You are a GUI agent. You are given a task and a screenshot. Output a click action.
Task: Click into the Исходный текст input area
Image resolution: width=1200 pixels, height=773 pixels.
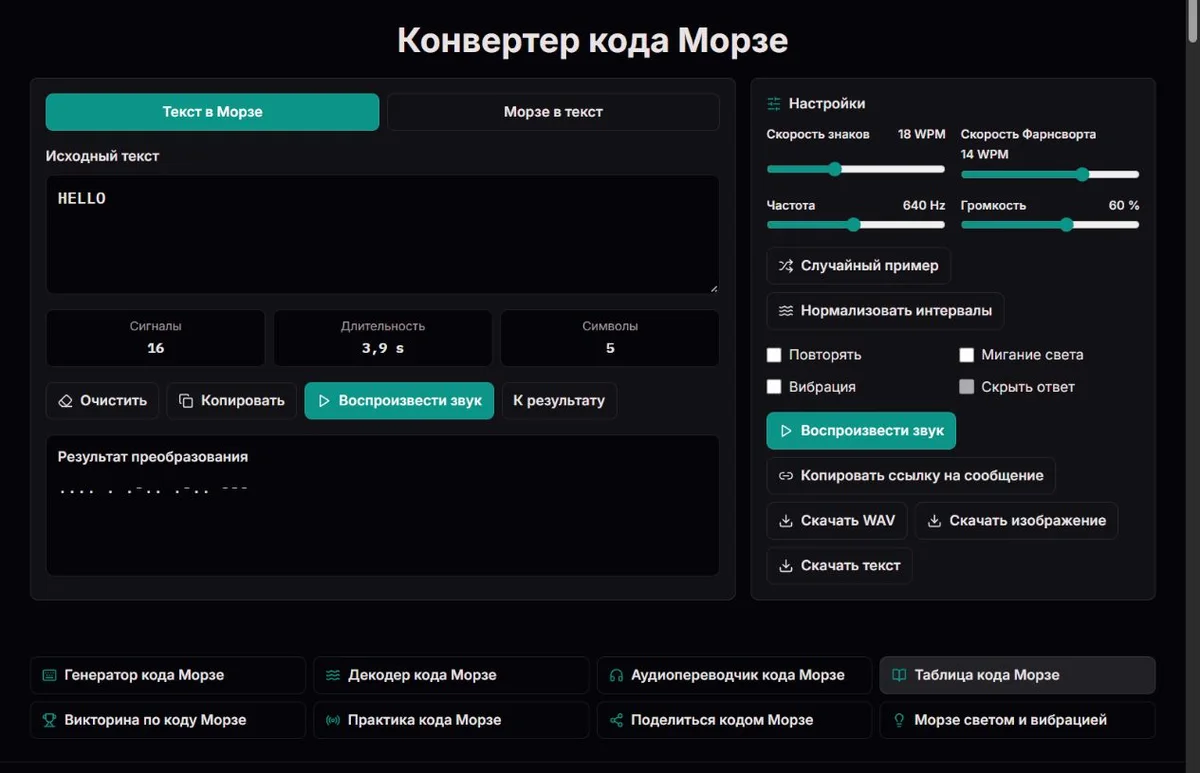(x=382, y=235)
